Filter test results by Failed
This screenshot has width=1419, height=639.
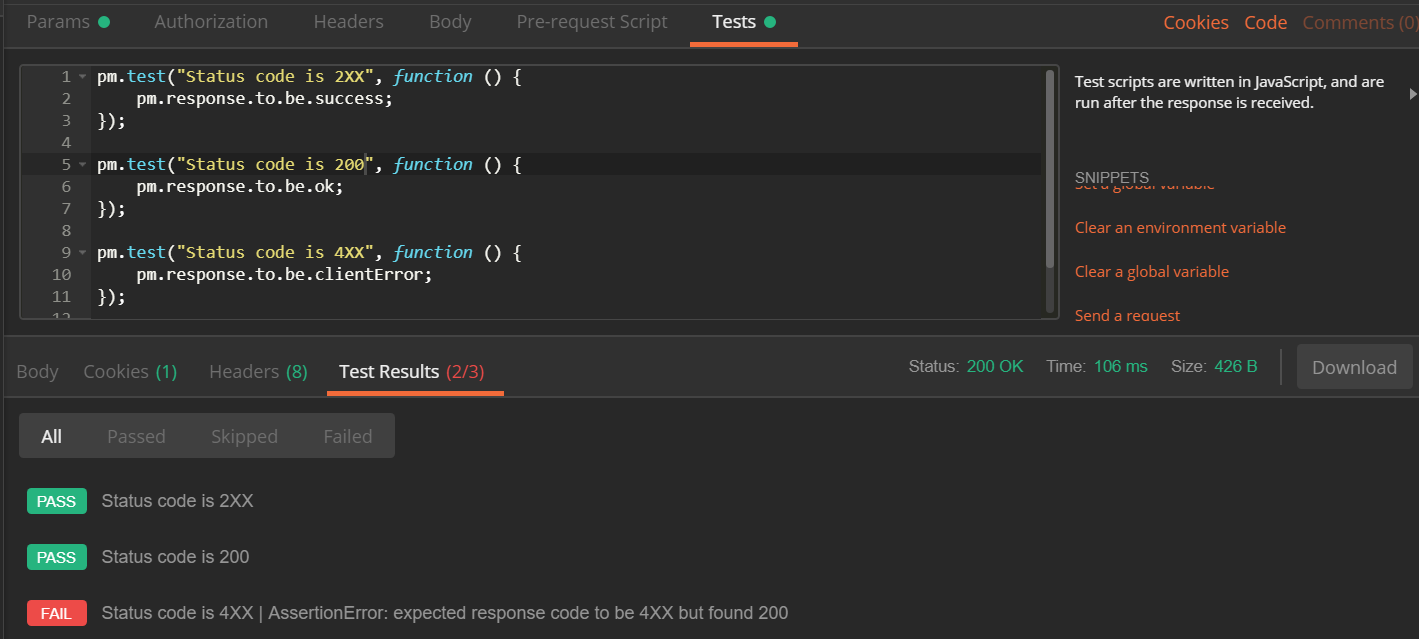348,437
